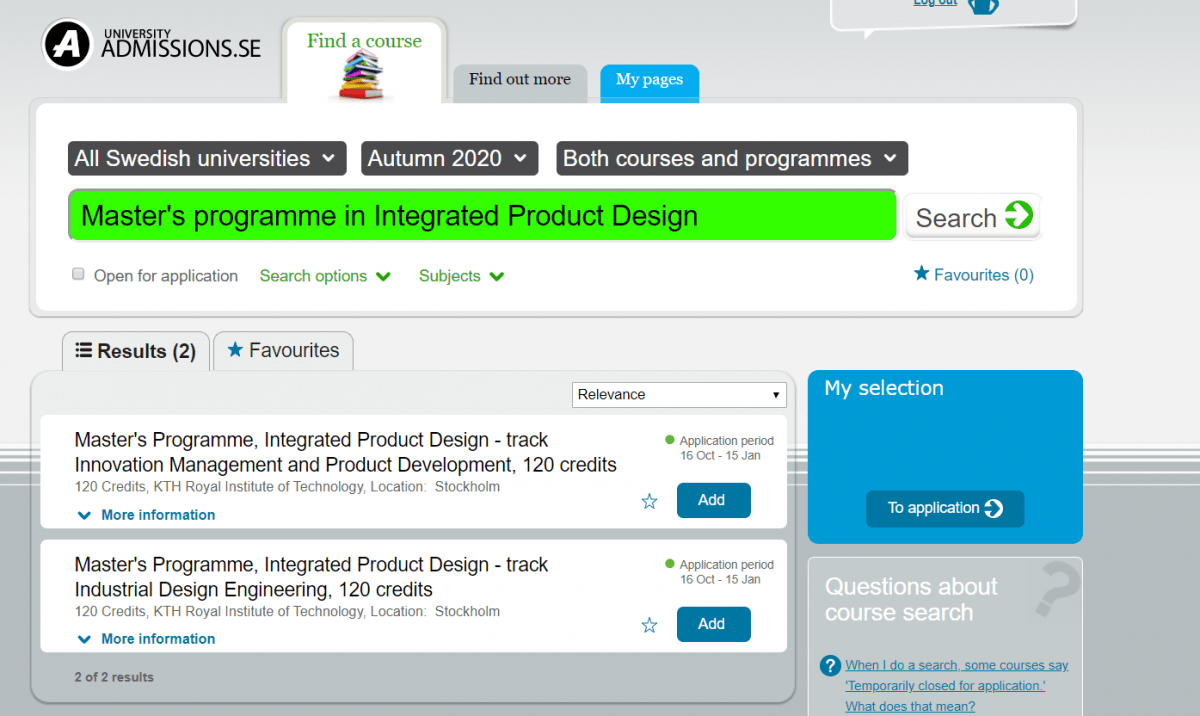Viewport: 1200px width, 716px height.
Task: Click question mark icon beside help link
Action: pyautogui.click(x=829, y=666)
